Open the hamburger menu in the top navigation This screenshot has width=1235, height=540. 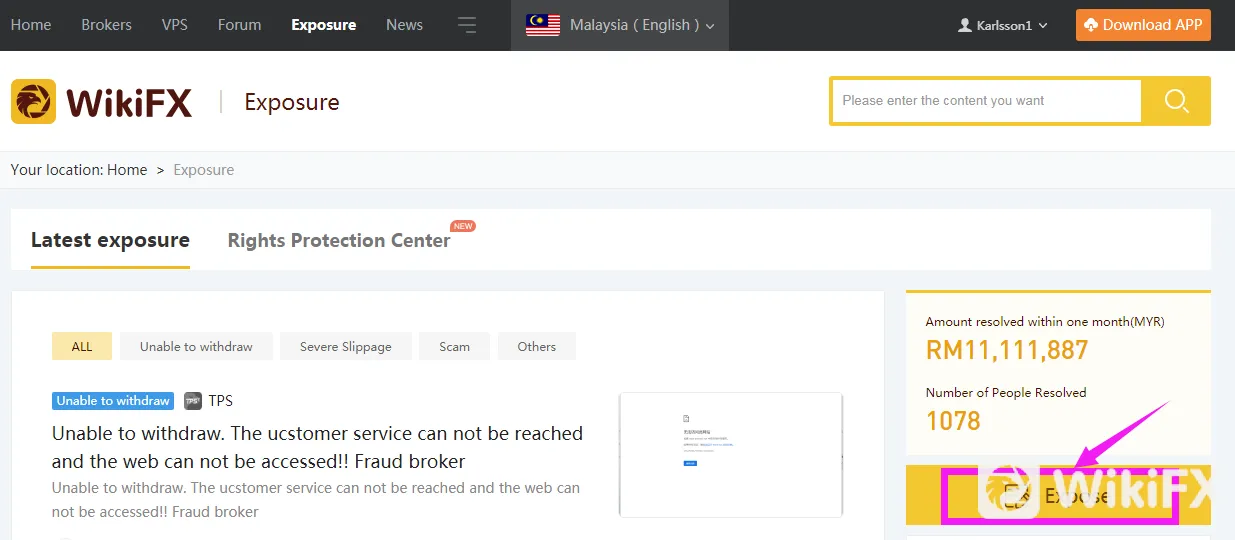(x=467, y=25)
